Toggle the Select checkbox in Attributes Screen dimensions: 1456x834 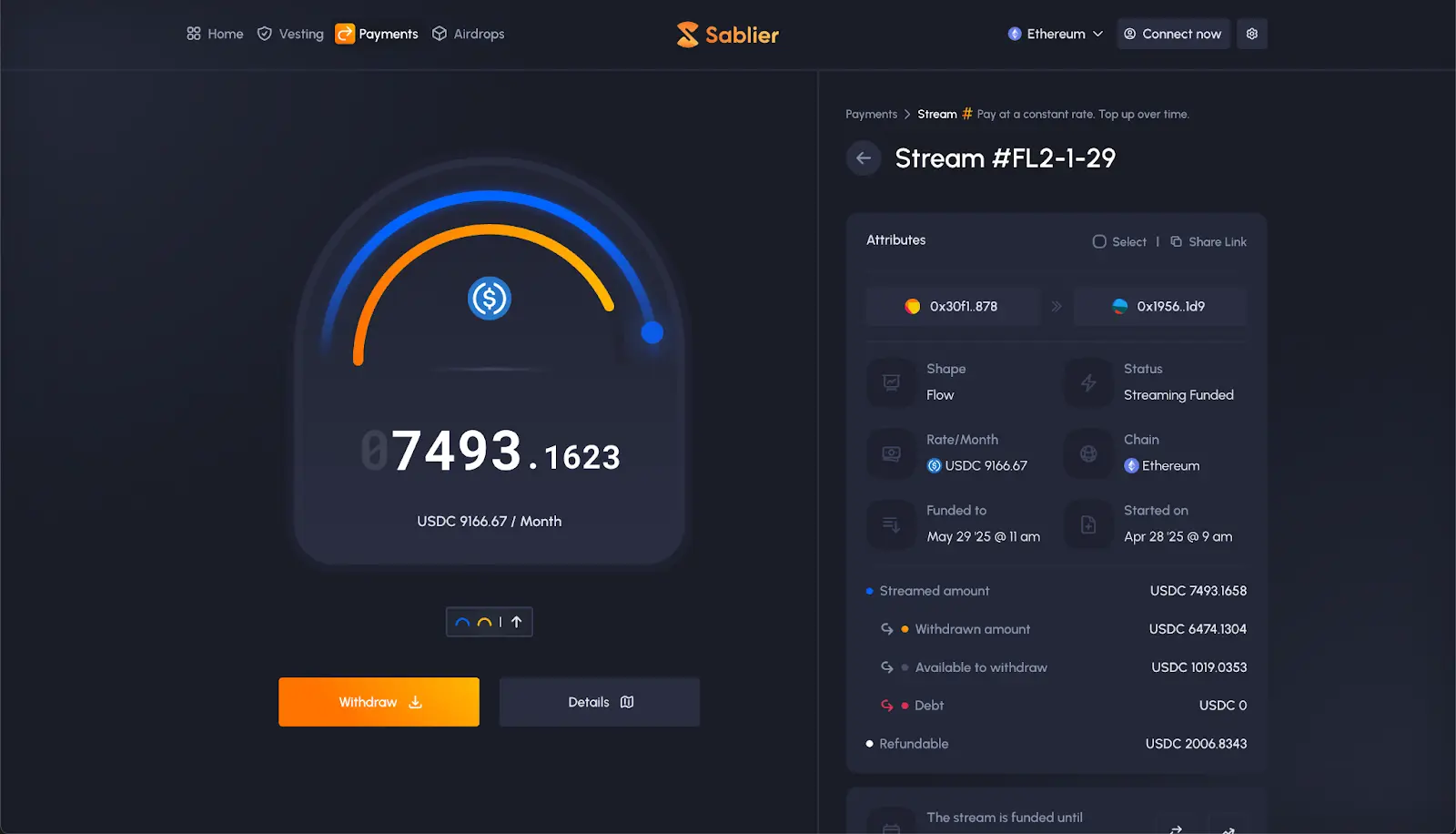pos(1099,241)
